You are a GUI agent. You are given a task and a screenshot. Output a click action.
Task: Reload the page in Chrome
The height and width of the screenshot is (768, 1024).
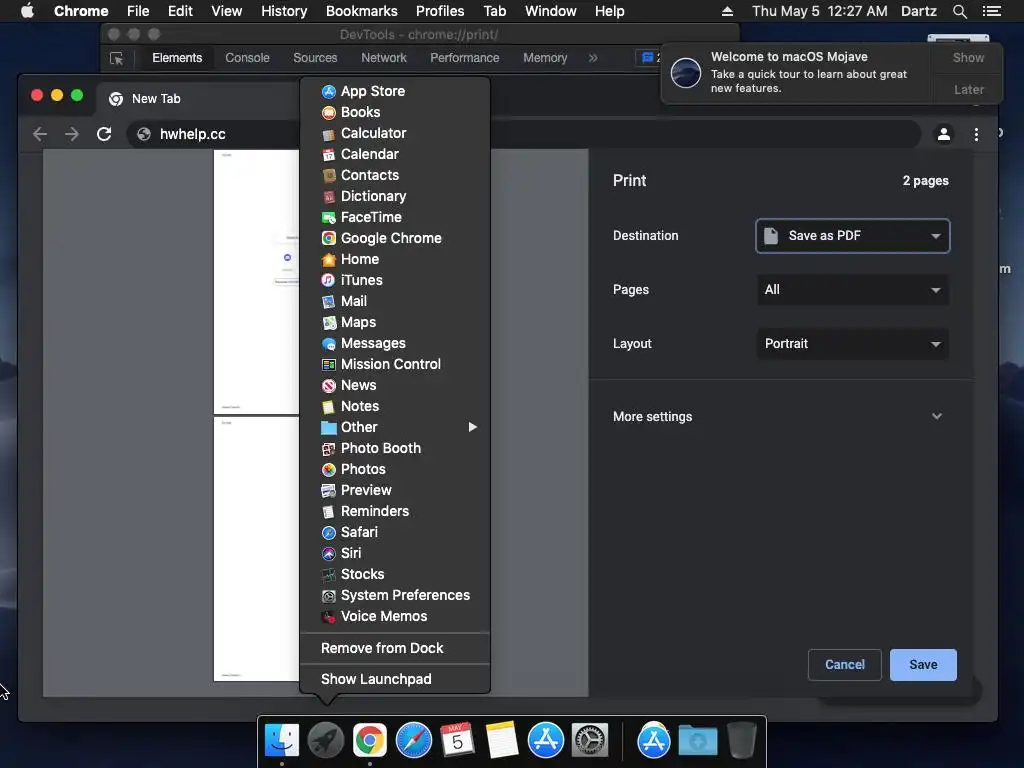pos(104,134)
